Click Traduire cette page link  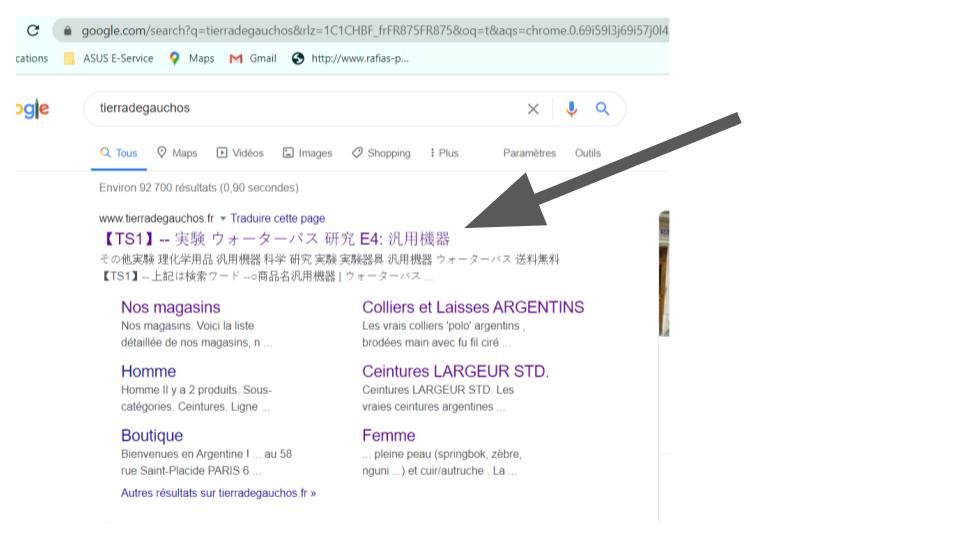(278, 219)
